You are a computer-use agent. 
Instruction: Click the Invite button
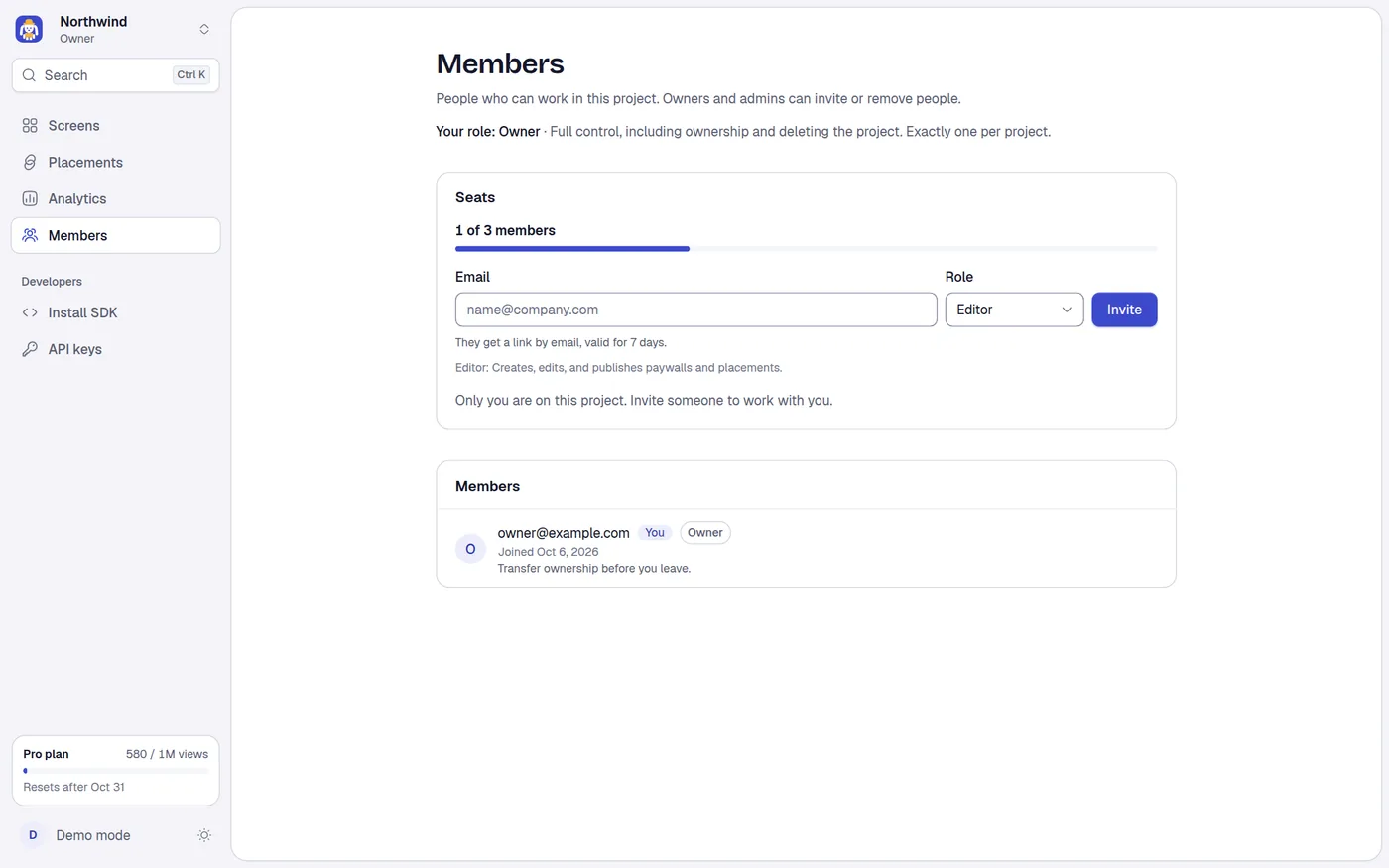pyautogui.click(x=1124, y=310)
